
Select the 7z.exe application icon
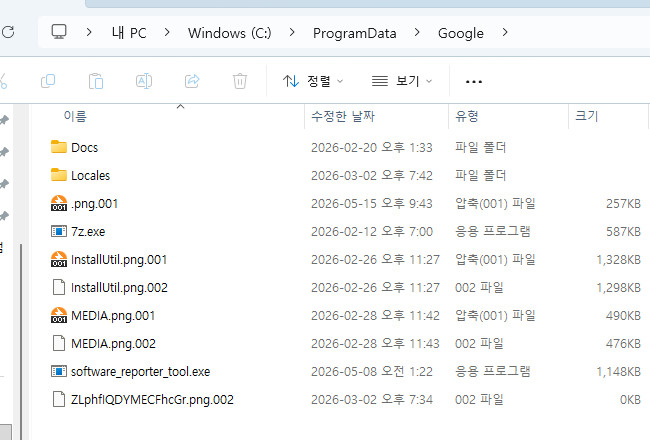(x=59, y=231)
